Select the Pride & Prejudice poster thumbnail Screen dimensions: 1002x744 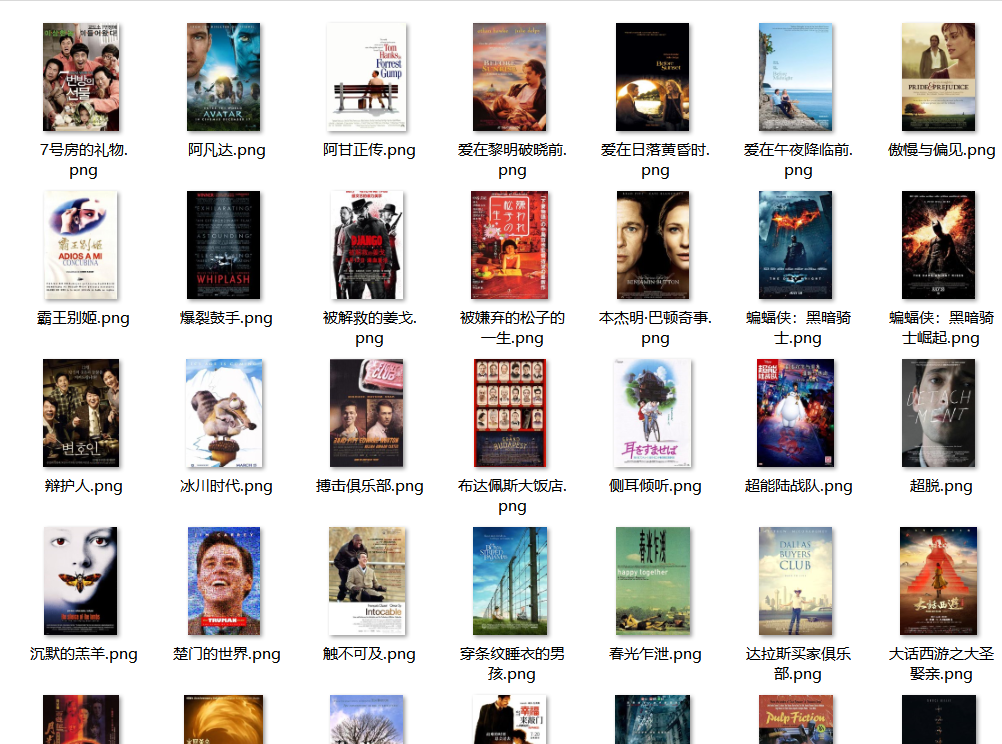pos(939,77)
